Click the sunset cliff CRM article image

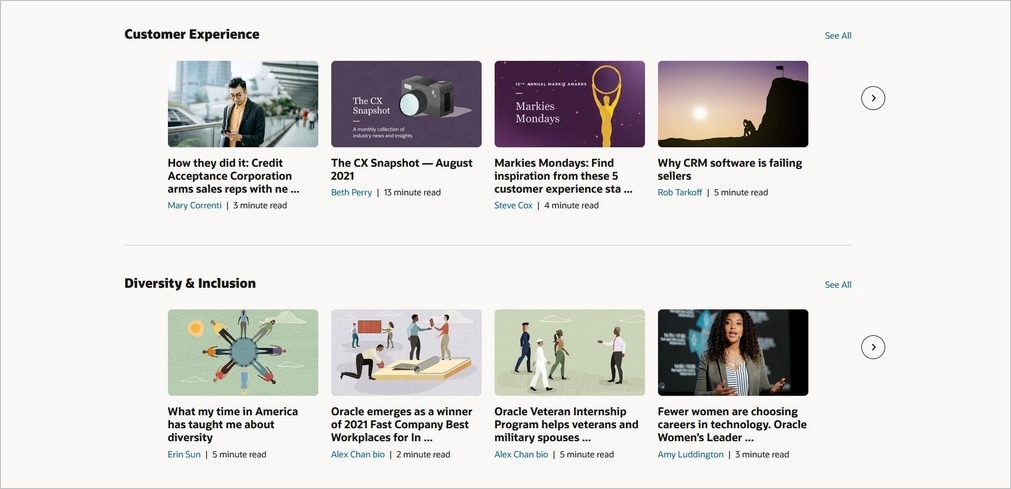[733, 104]
